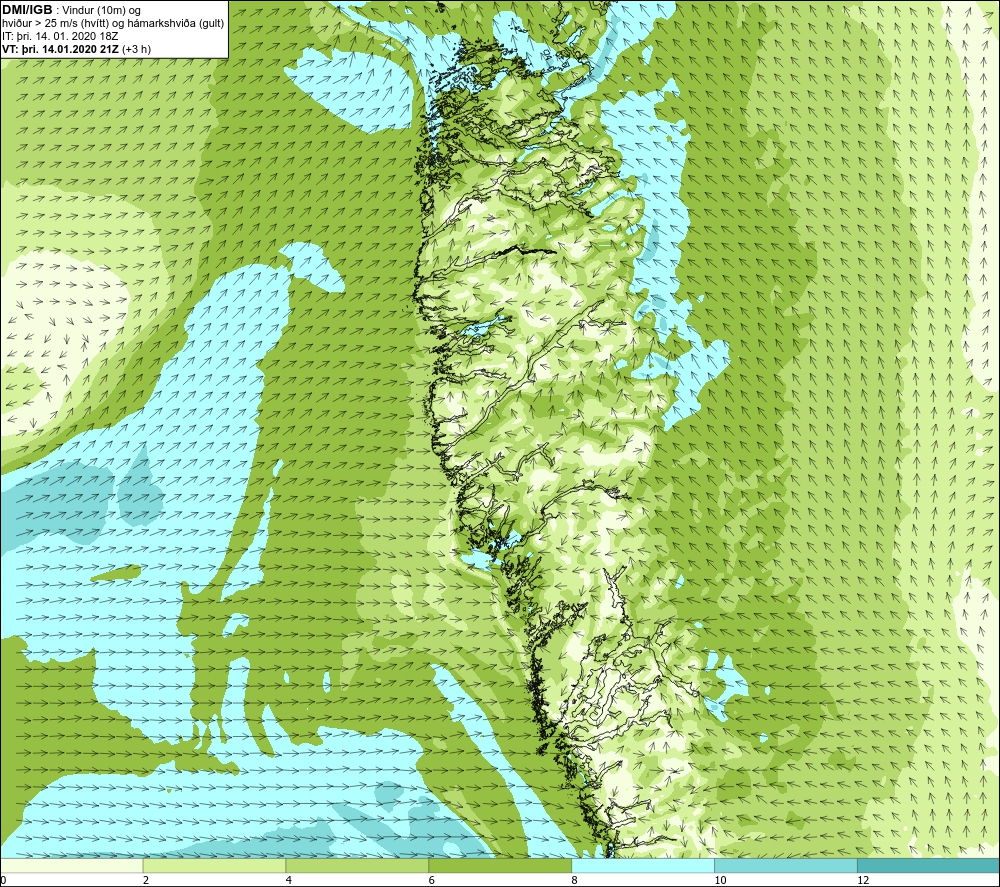Click the scale label '2'
Screen dimensions: 1000x887
146,881
